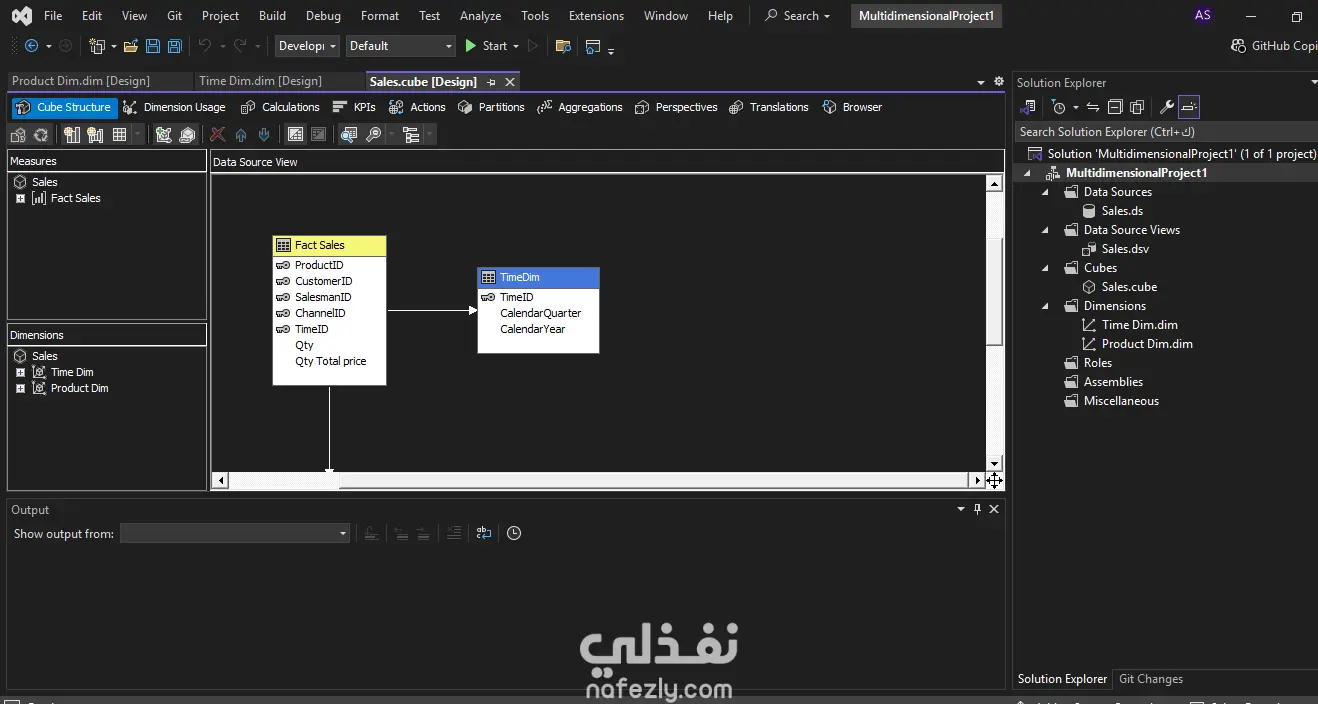Screen dimensions: 1318x704
Task: Pin the Sales.cube tab
Action: pos(492,82)
